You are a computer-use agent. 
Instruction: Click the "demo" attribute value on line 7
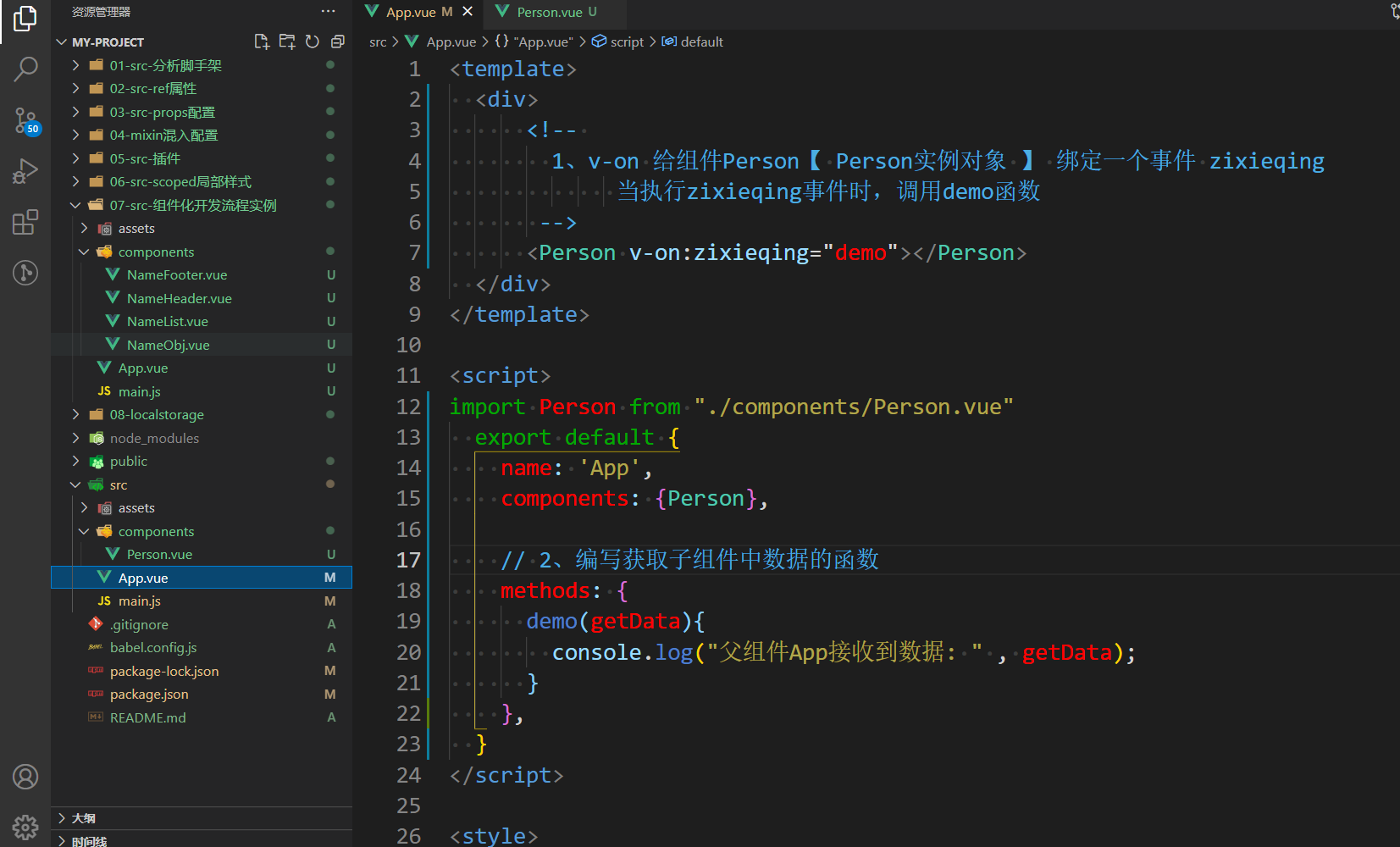[x=860, y=252]
